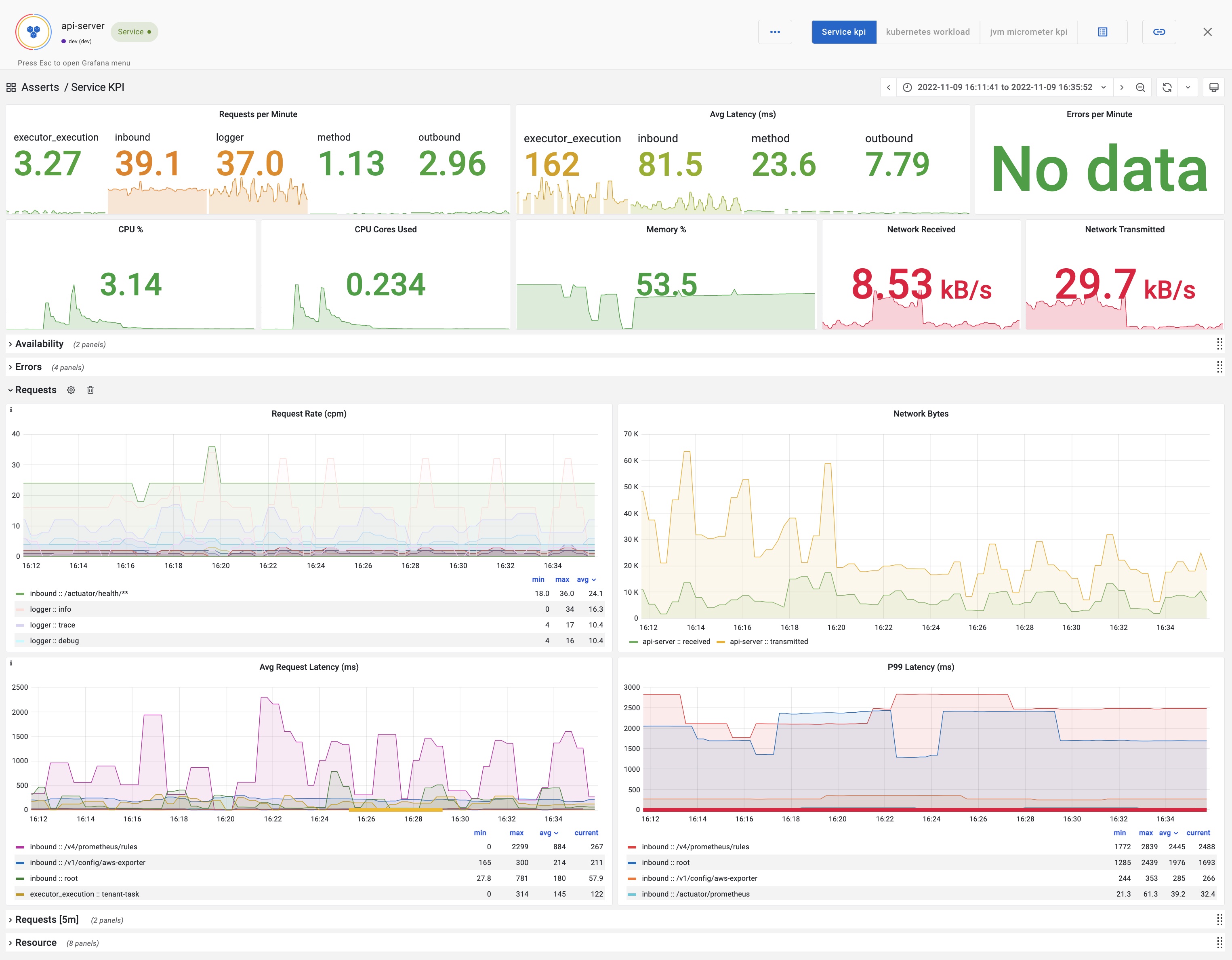Open the refresh interval dropdown
Image resolution: width=1232 pixels, height=960 pixels.
[1188, 88]
